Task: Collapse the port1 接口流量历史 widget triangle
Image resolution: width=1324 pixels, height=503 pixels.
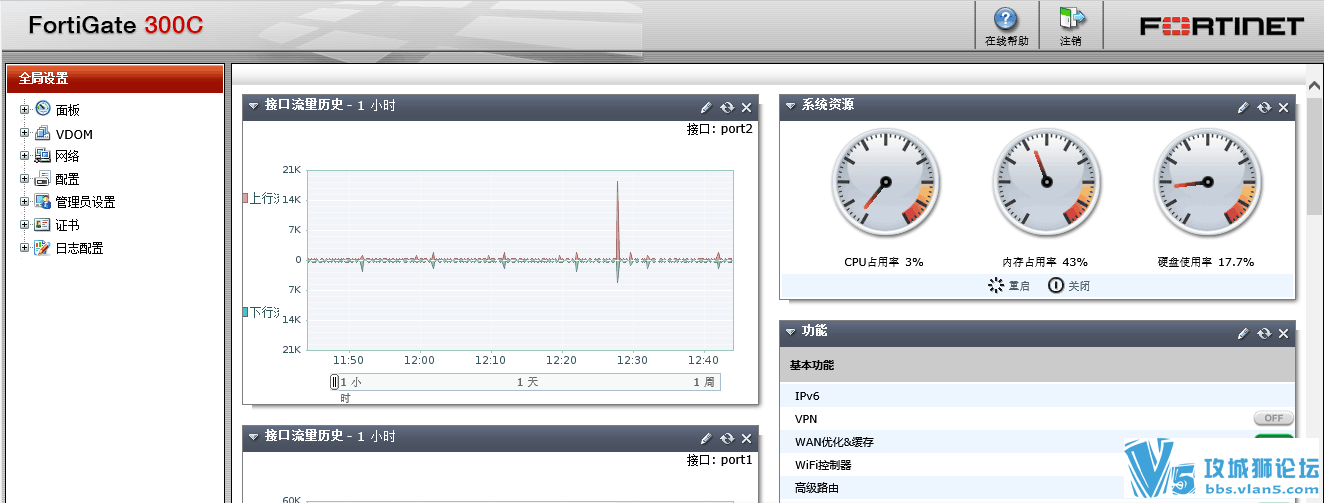Action: pos(254,437)
